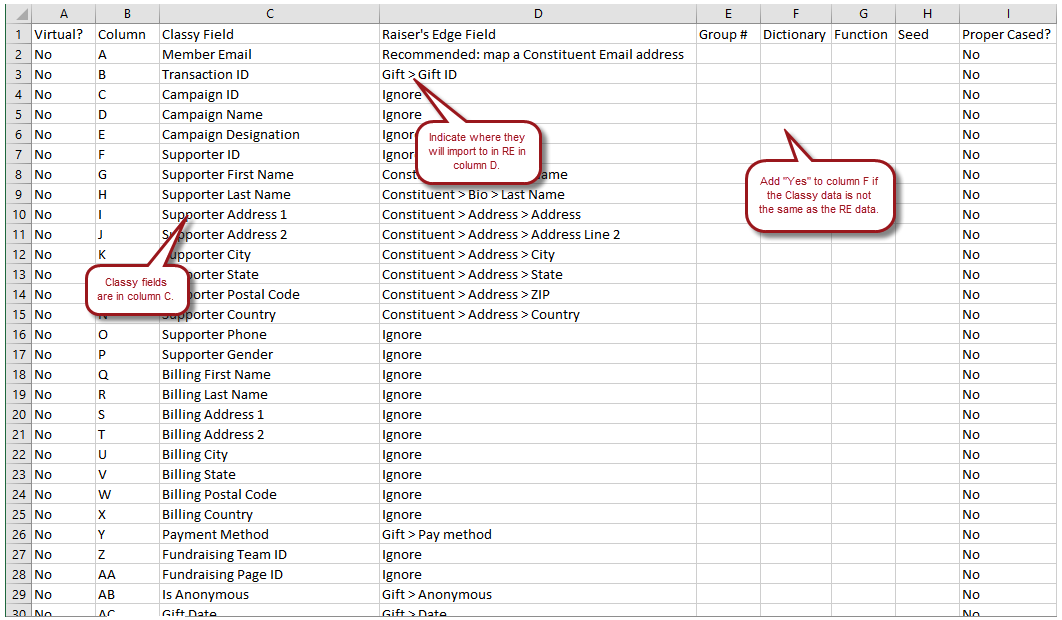This screenshot has width=1062, height=620.
Task: Select the "W" cell beside Billing Postal Code
Action: [127, 495]
